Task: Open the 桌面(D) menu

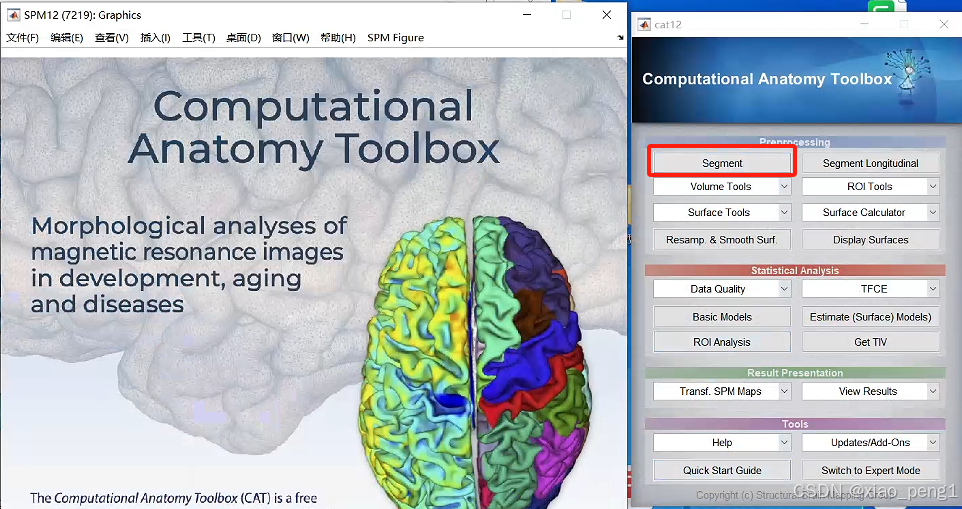Action: tap(244, 37)
